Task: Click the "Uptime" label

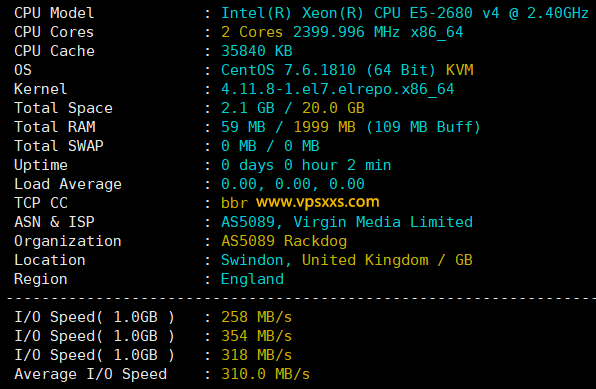Action: click(41, 165)
